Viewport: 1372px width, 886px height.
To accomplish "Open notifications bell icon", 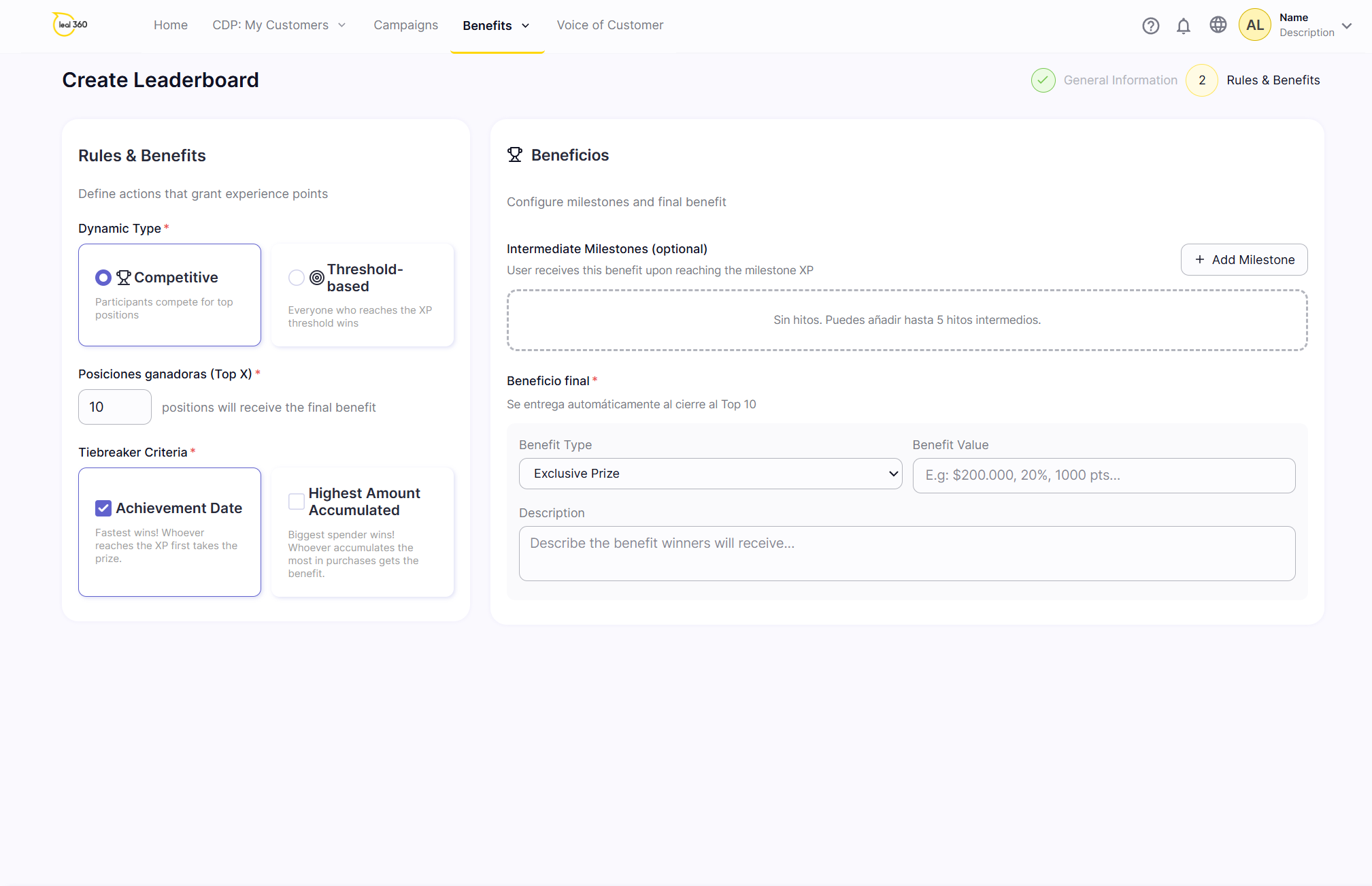I will tap(1184, 26).
